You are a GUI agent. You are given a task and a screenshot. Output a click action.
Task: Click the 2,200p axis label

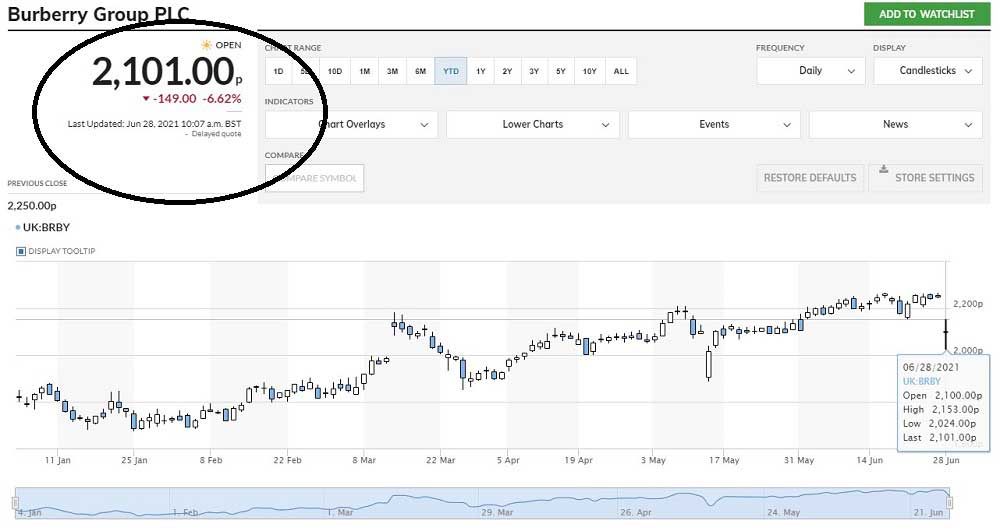[967, 304]
